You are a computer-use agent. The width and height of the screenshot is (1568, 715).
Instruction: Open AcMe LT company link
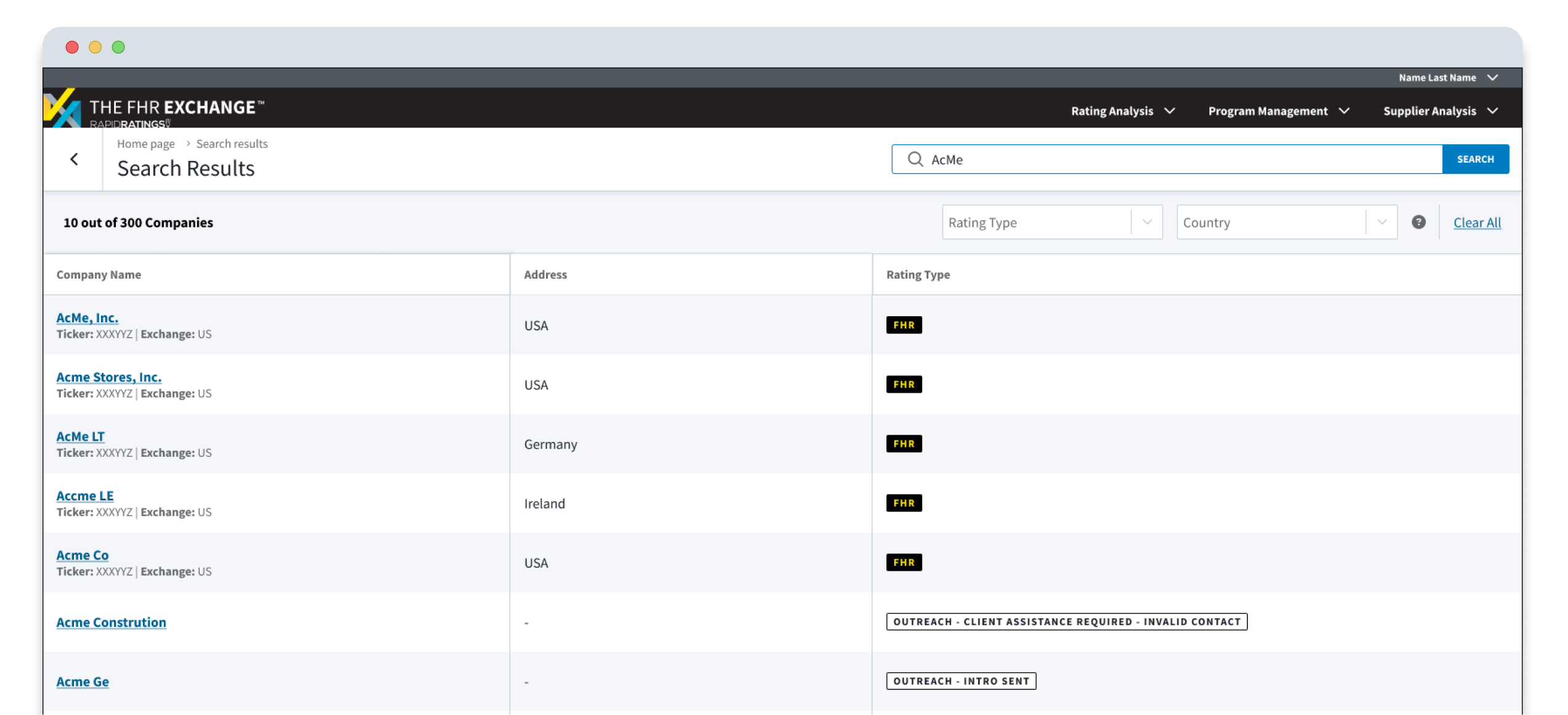[x=80, y=436]
